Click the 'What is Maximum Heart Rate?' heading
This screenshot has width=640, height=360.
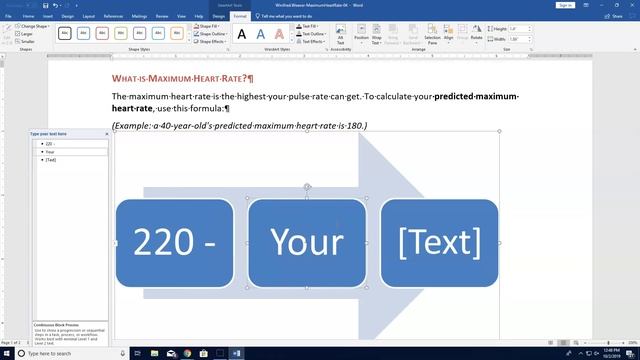tap(182, 78)
